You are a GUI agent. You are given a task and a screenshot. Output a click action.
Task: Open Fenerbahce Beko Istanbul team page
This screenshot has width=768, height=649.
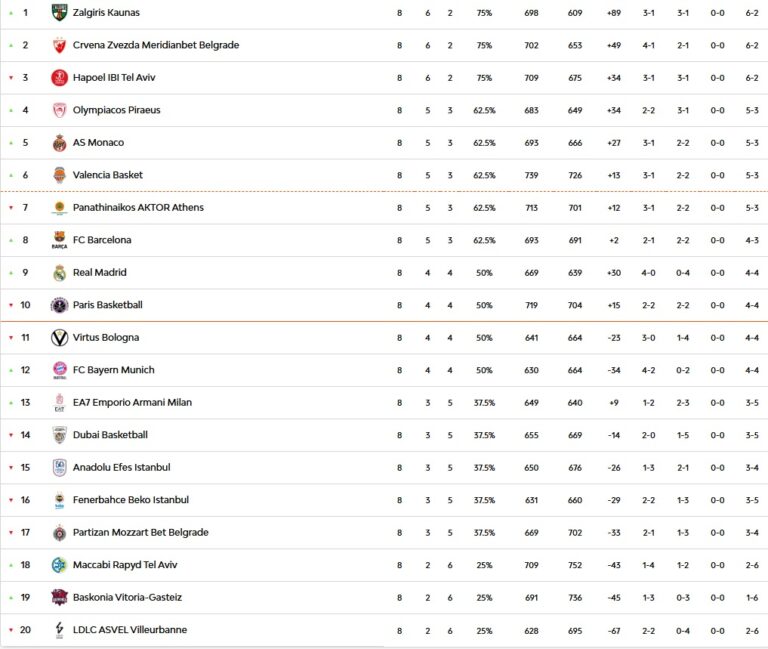pos(130,500)
